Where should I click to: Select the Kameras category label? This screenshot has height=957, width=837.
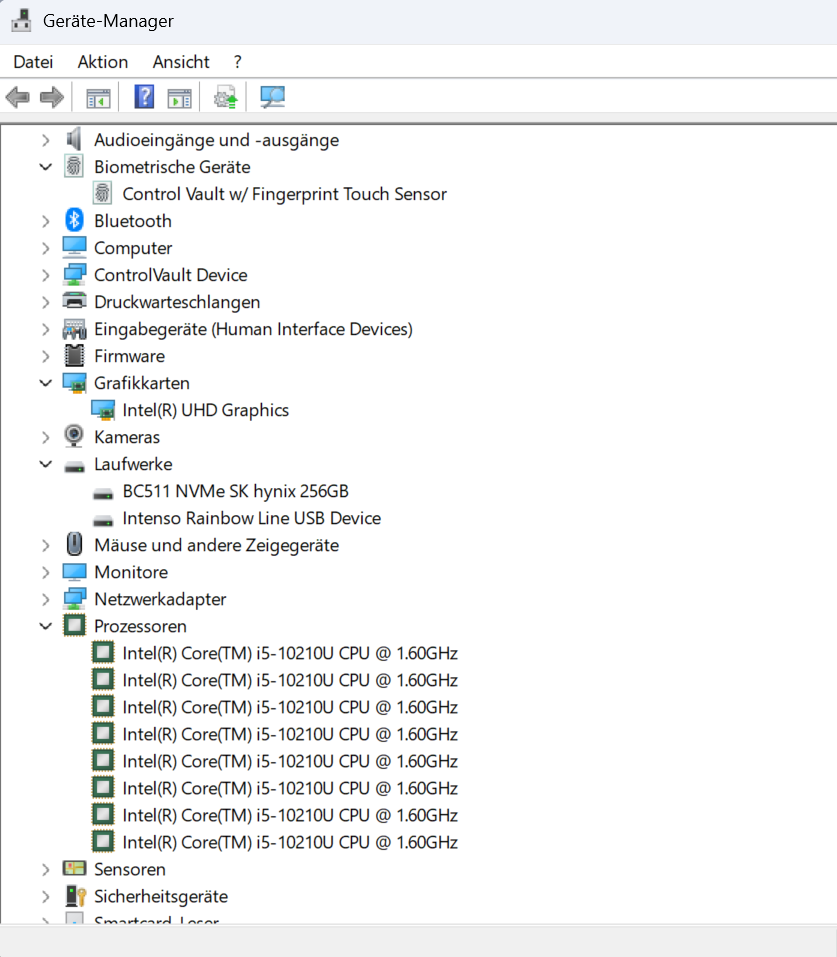127,437
